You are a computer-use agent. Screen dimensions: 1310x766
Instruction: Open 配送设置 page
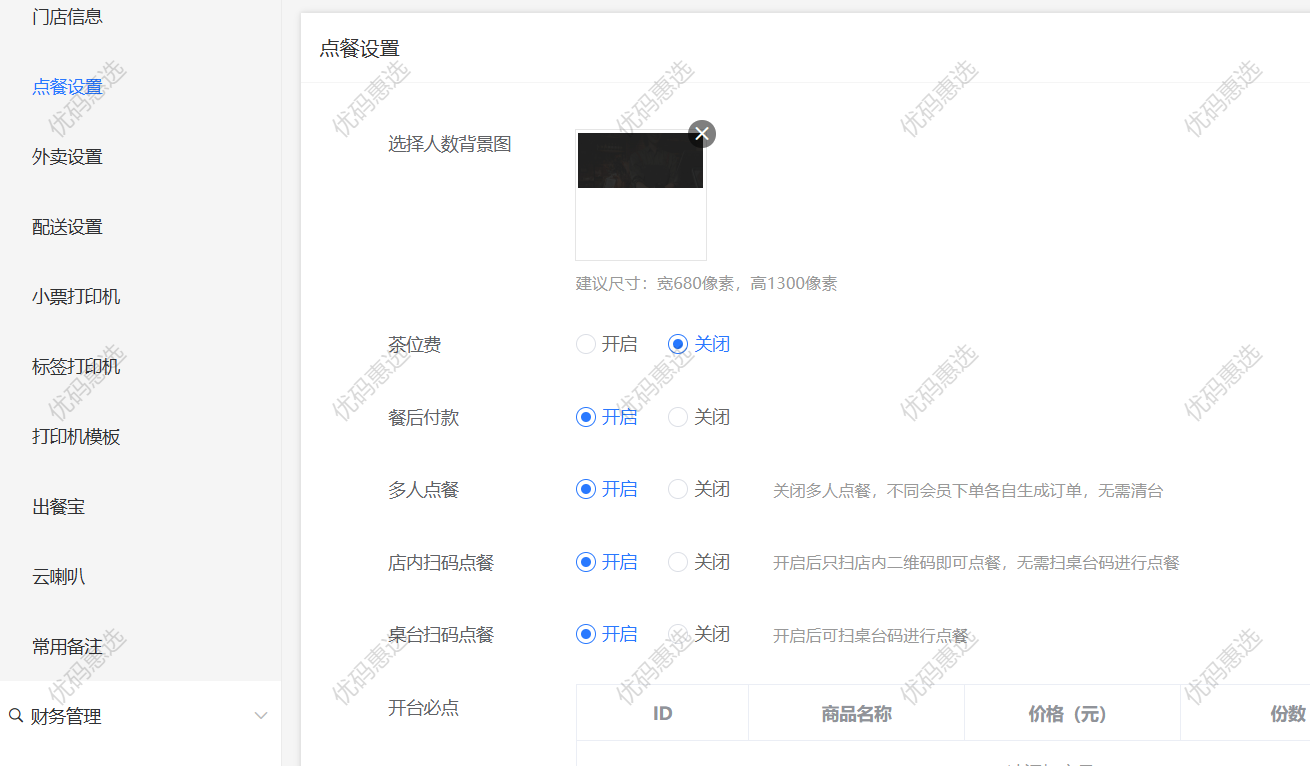pos(67,227)
